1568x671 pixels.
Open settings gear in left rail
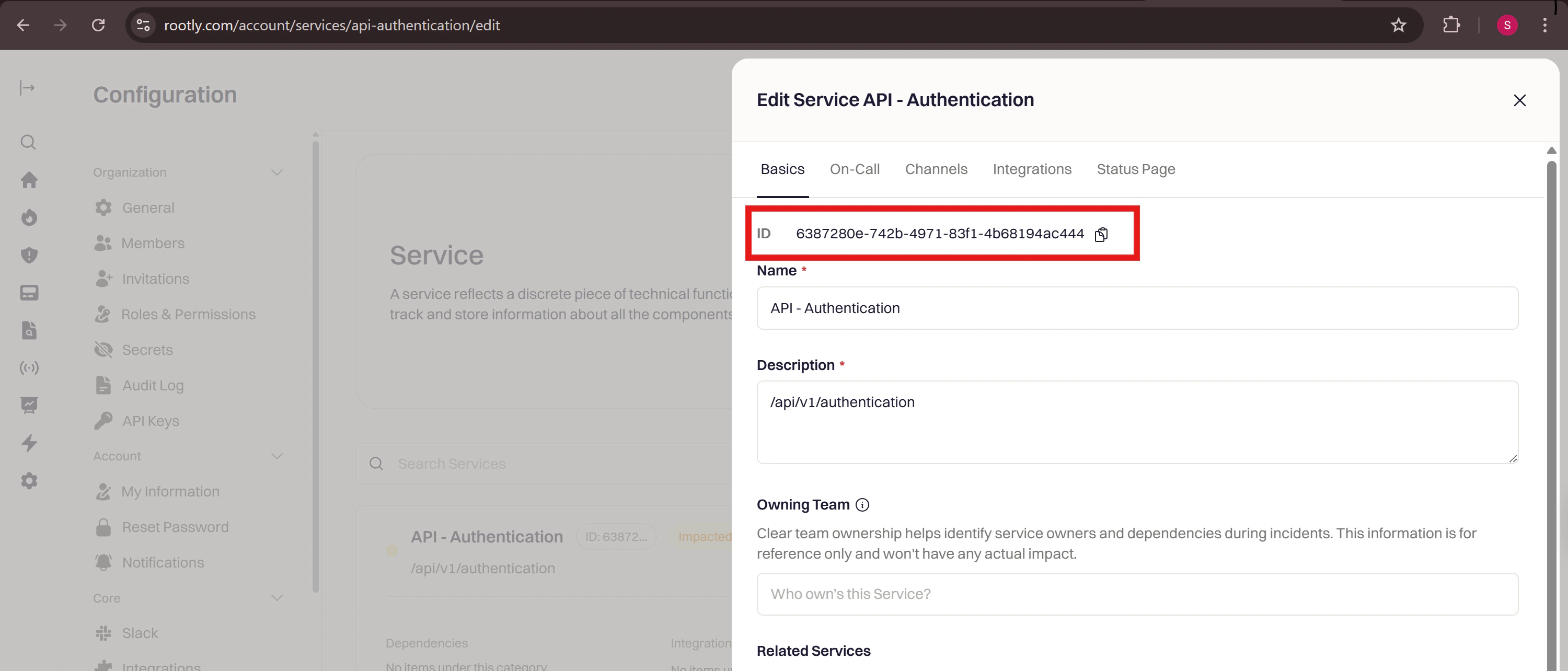click(x=29, y=481)
